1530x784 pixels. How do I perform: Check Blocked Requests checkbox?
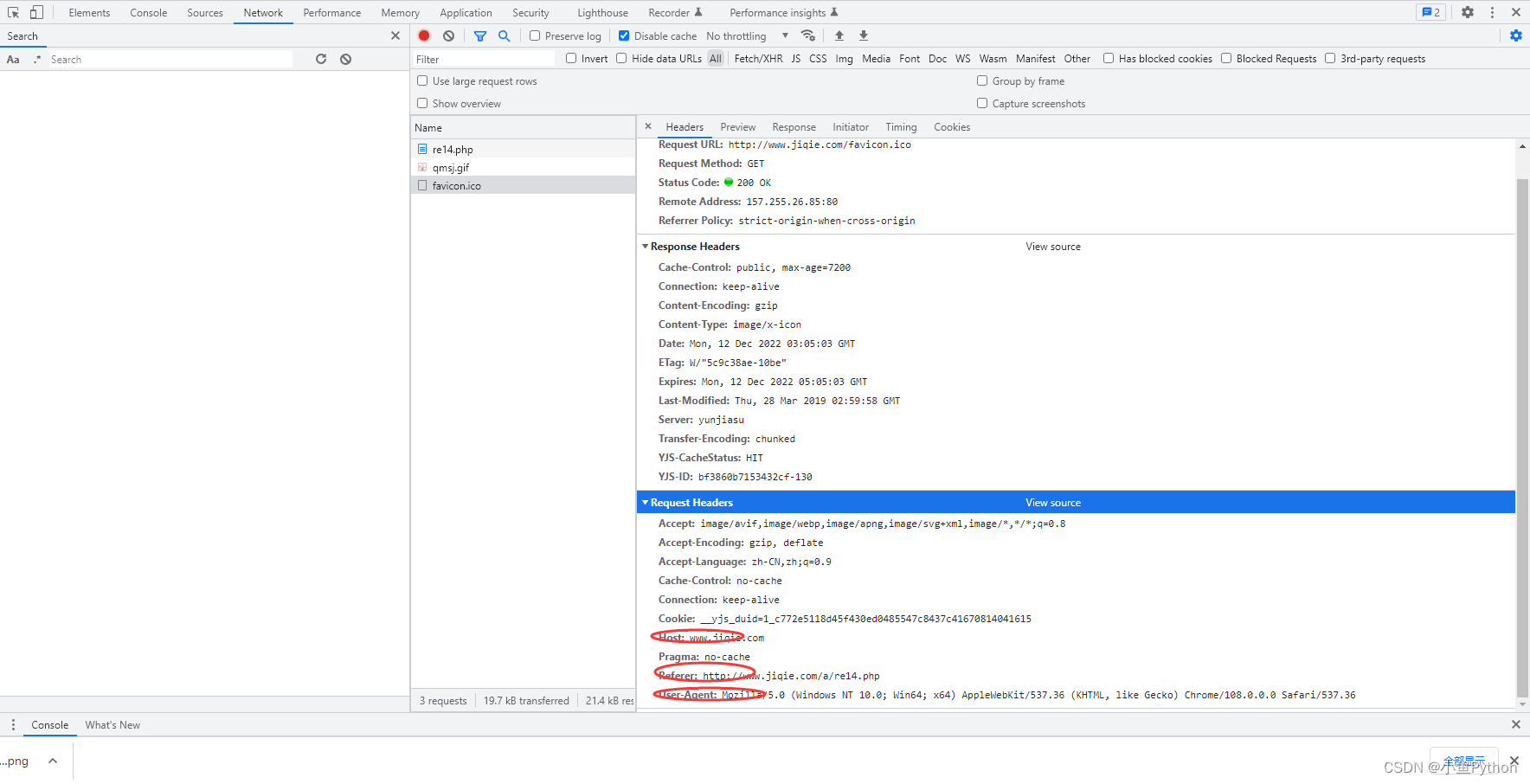tap(1226, 58)
